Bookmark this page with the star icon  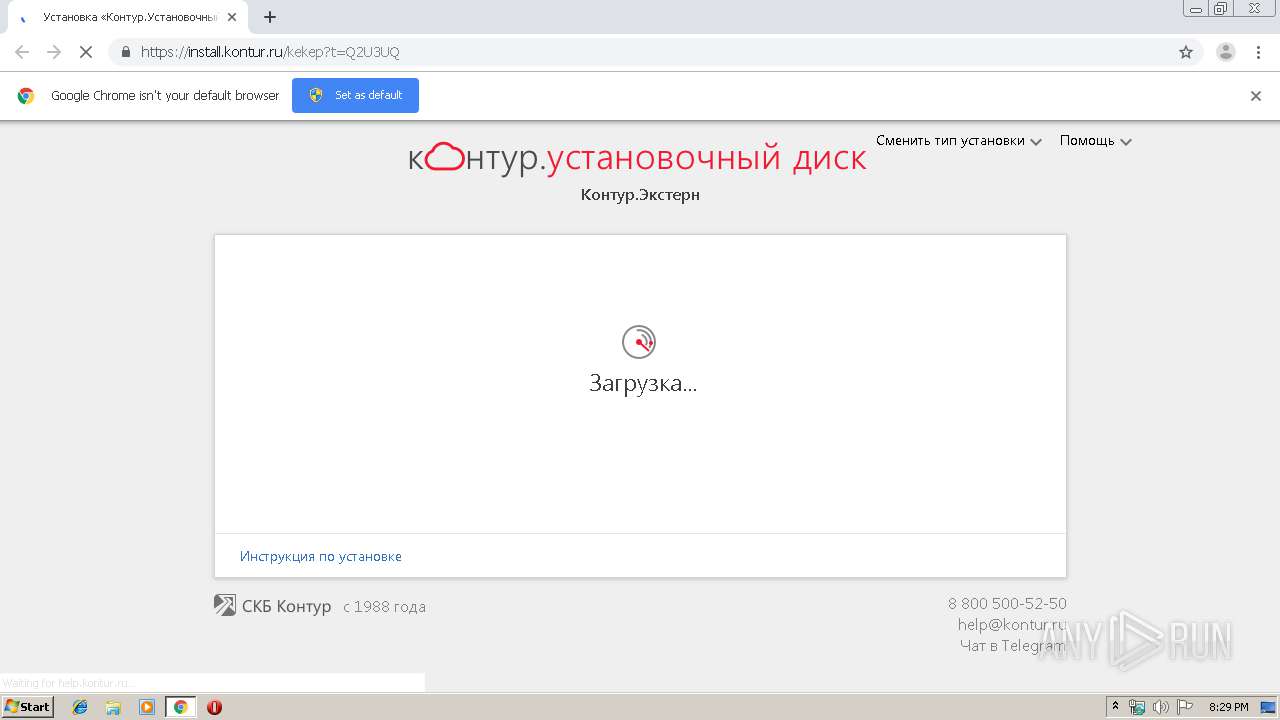1186,52
